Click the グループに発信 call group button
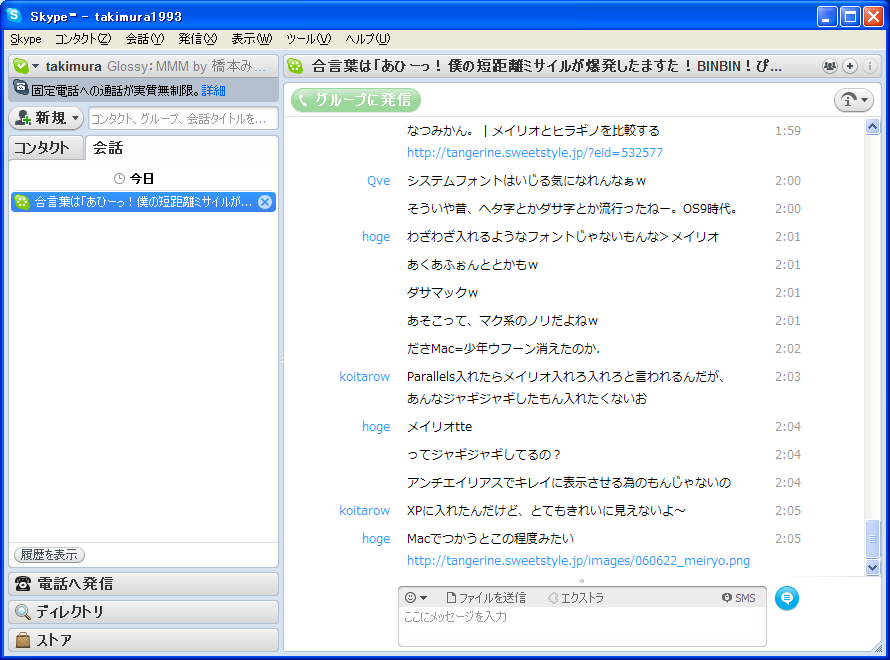890x660 pixels. [356, 100]
